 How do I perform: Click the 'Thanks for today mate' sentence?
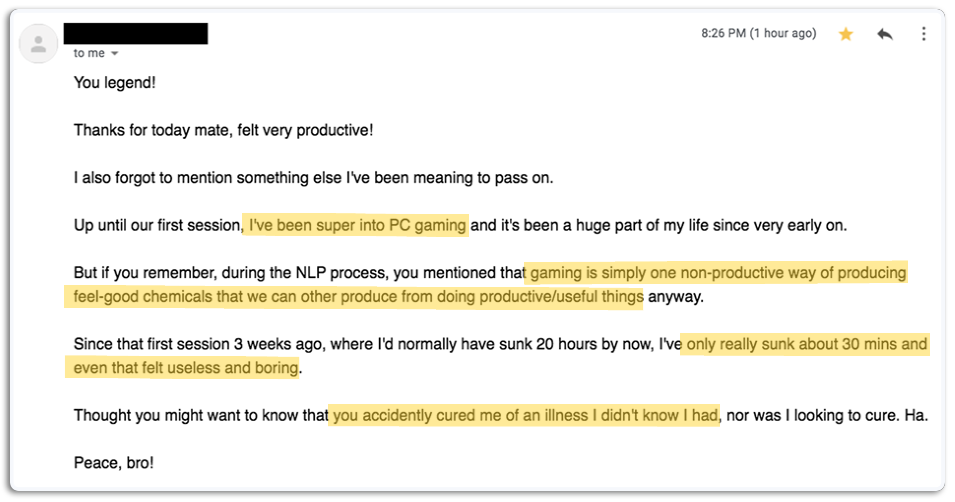pos(223,131)
